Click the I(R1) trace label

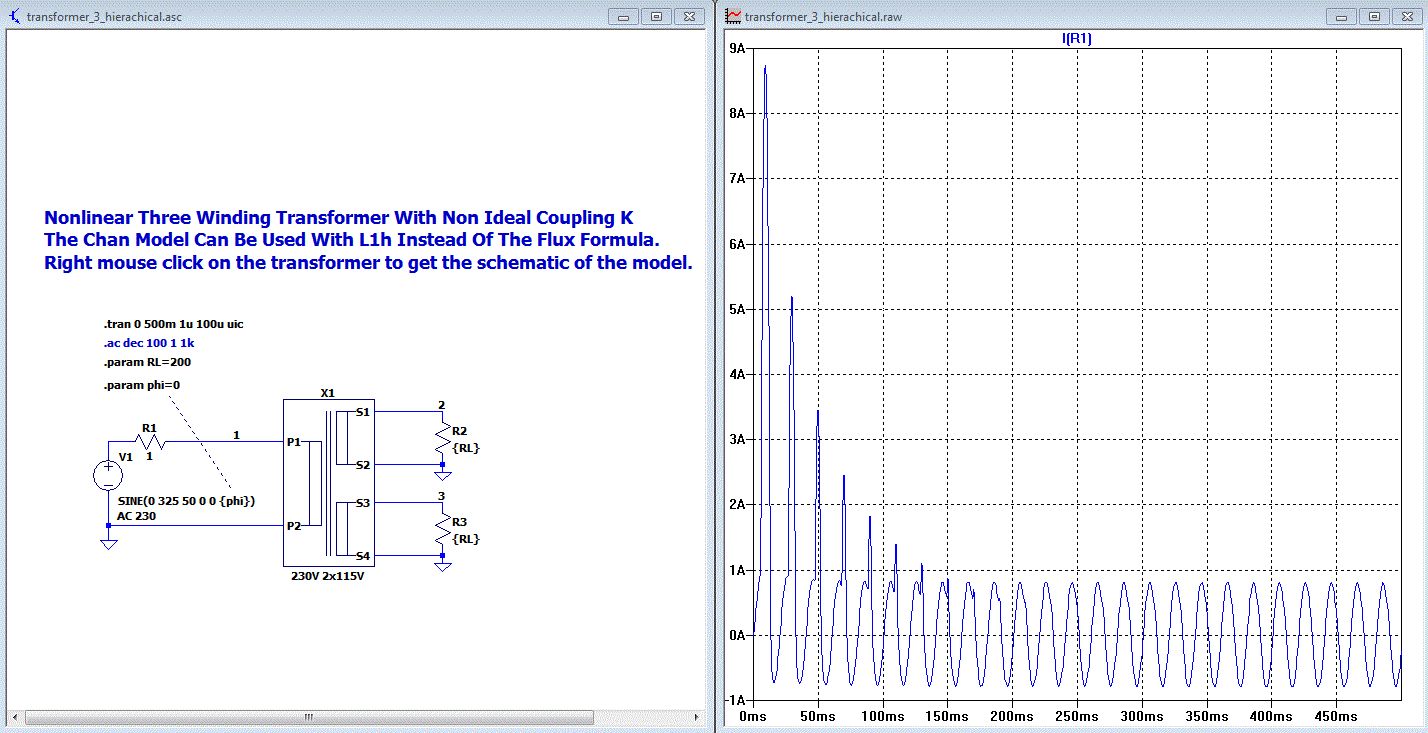coord(1075,39)
